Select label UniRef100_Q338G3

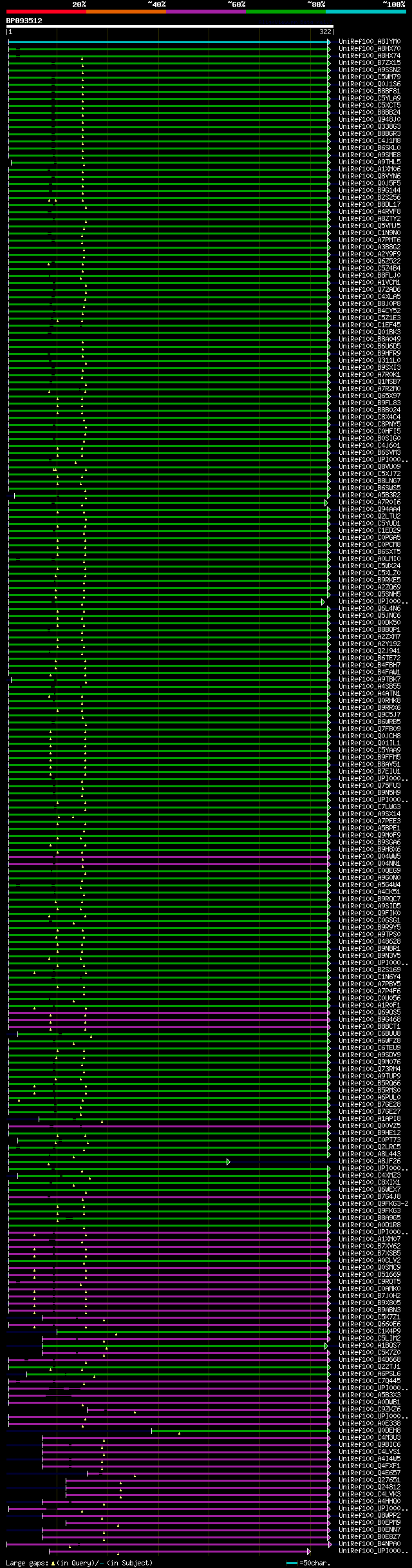pyautogui.click(x=370, y=127)
